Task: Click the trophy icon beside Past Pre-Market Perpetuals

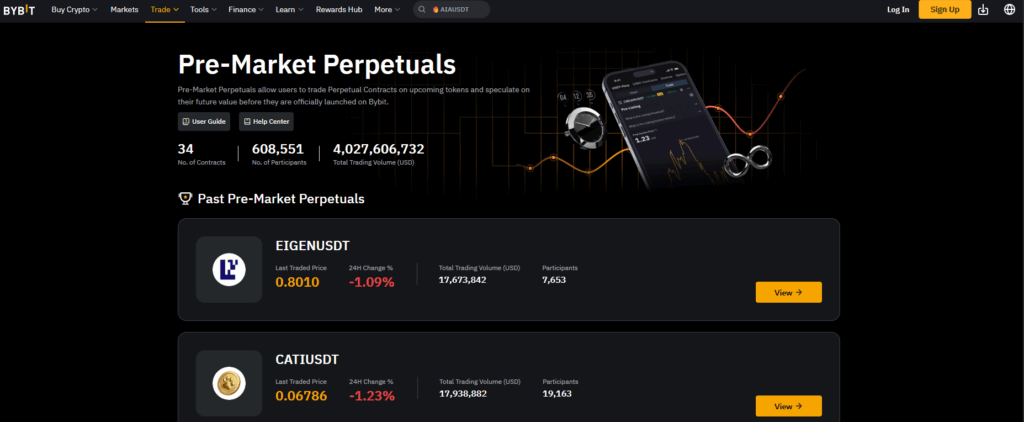Action: click(x=185, y=198)
